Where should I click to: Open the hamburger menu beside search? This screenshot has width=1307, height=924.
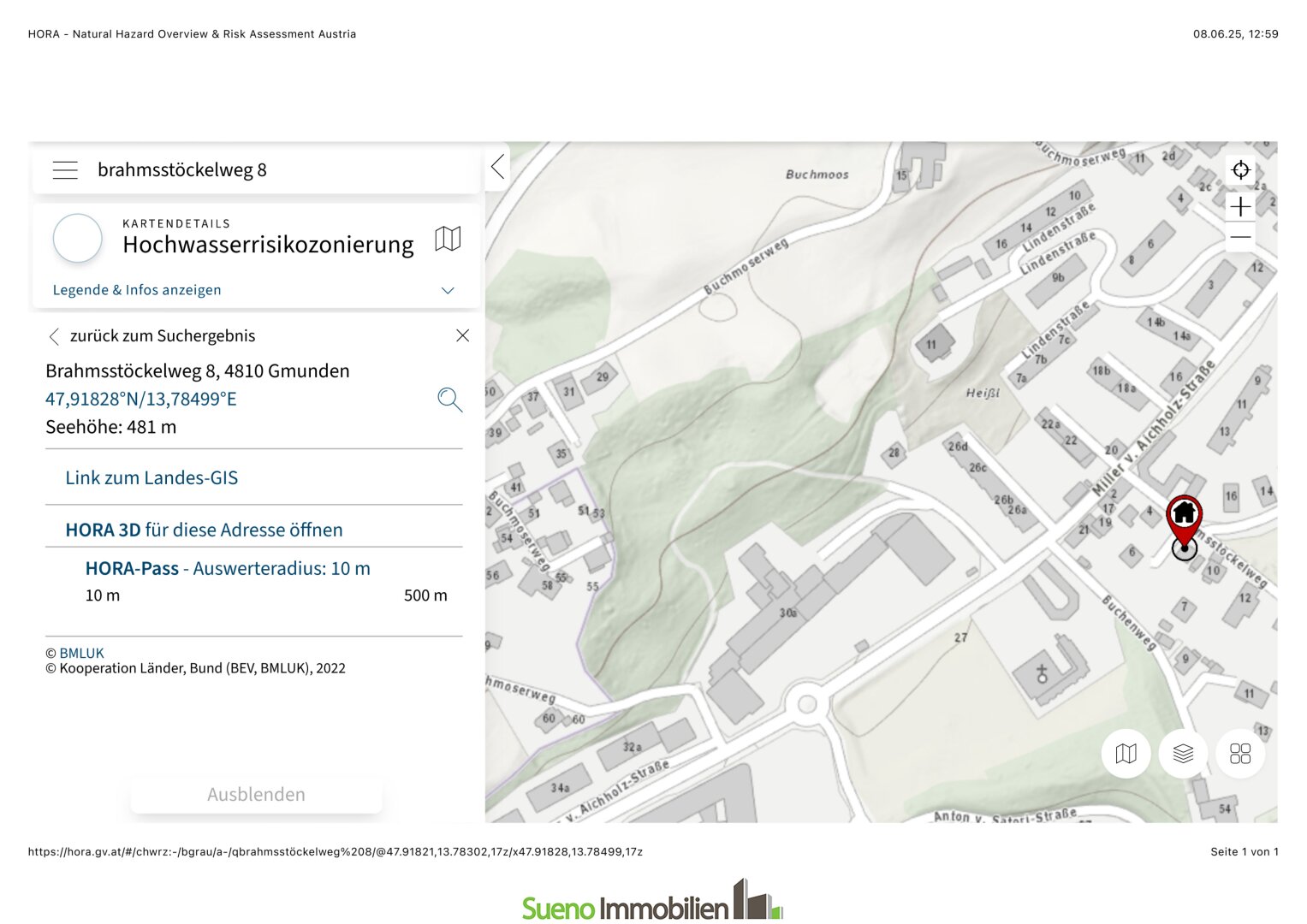tap(65, 170)
